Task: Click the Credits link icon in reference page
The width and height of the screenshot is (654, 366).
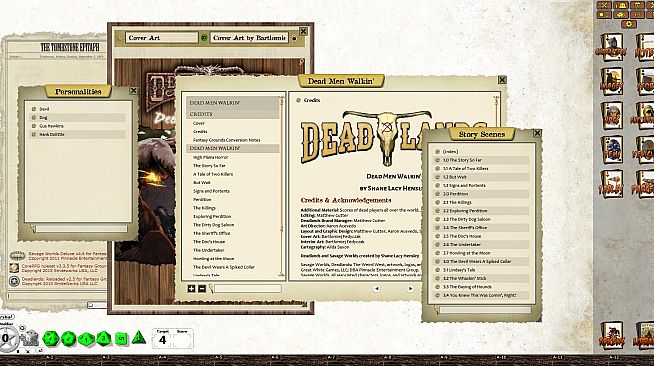Action: point(299,100)
